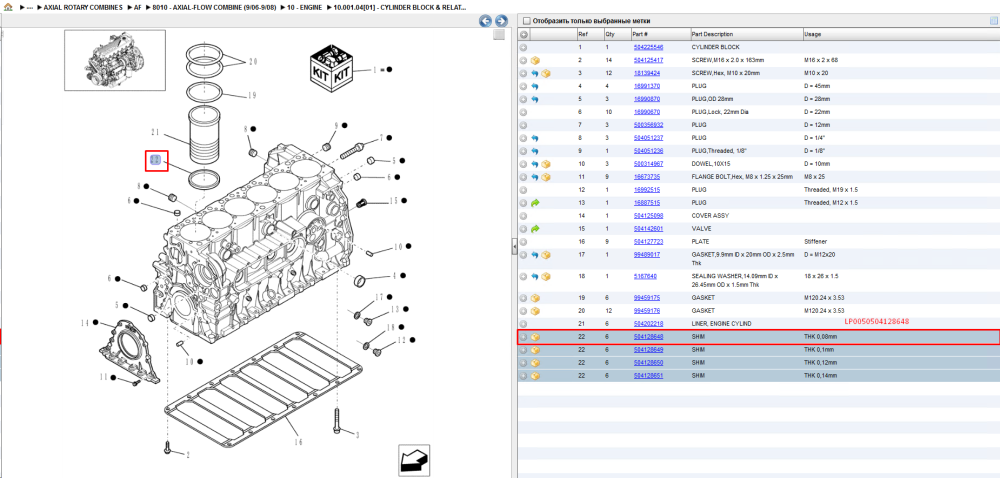1000x478 pixels.
Task: Toggle the show-only-selected-labels checkbox
Action: pos(526,21)
